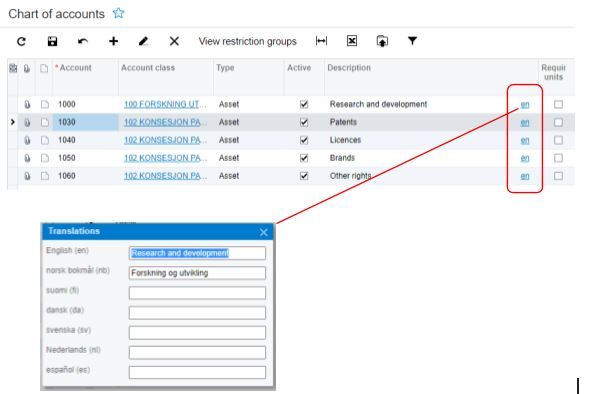Viewport: 594px width, 394px height.
Task: Toggle Active checkbox for account 1040
Action: click(x=304, y=140)
